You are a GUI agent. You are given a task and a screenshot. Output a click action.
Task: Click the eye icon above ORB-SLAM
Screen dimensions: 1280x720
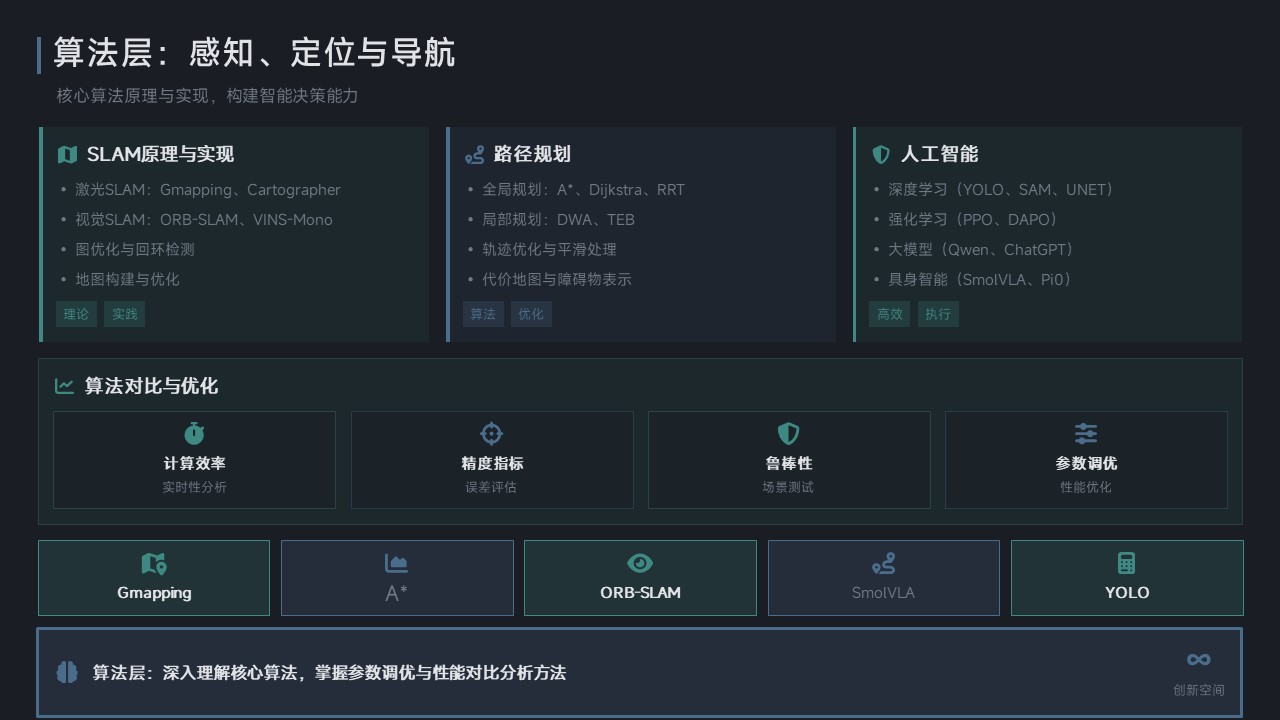point(640,564)
